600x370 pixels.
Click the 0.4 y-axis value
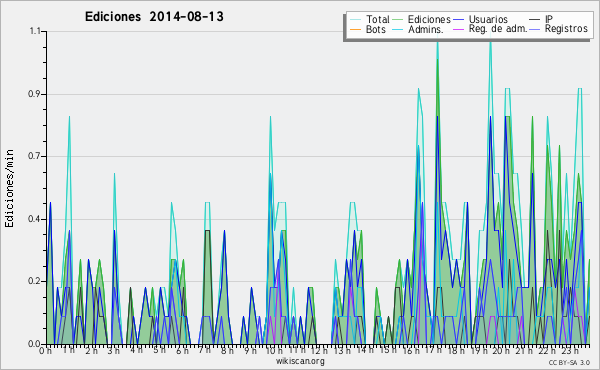click(35, 219)
